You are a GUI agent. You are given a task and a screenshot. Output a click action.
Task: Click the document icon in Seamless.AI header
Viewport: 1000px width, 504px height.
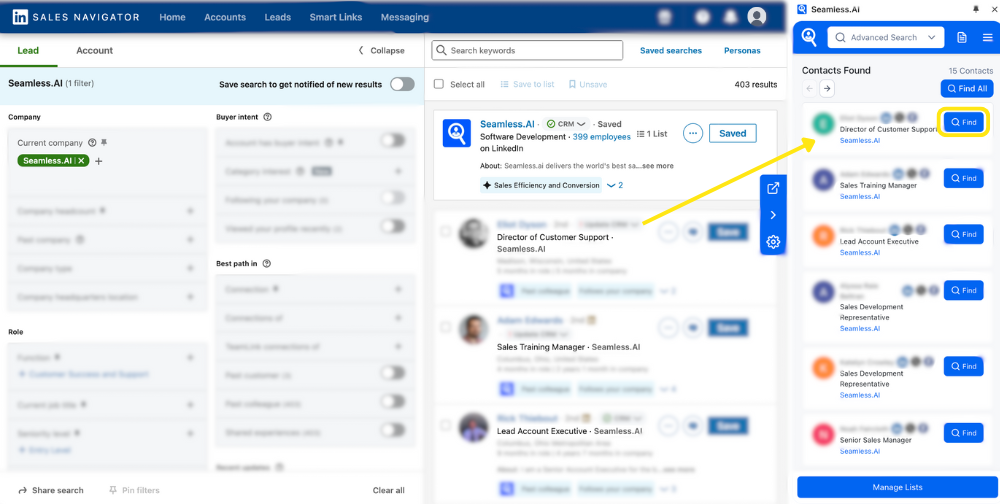pos(961,37)
